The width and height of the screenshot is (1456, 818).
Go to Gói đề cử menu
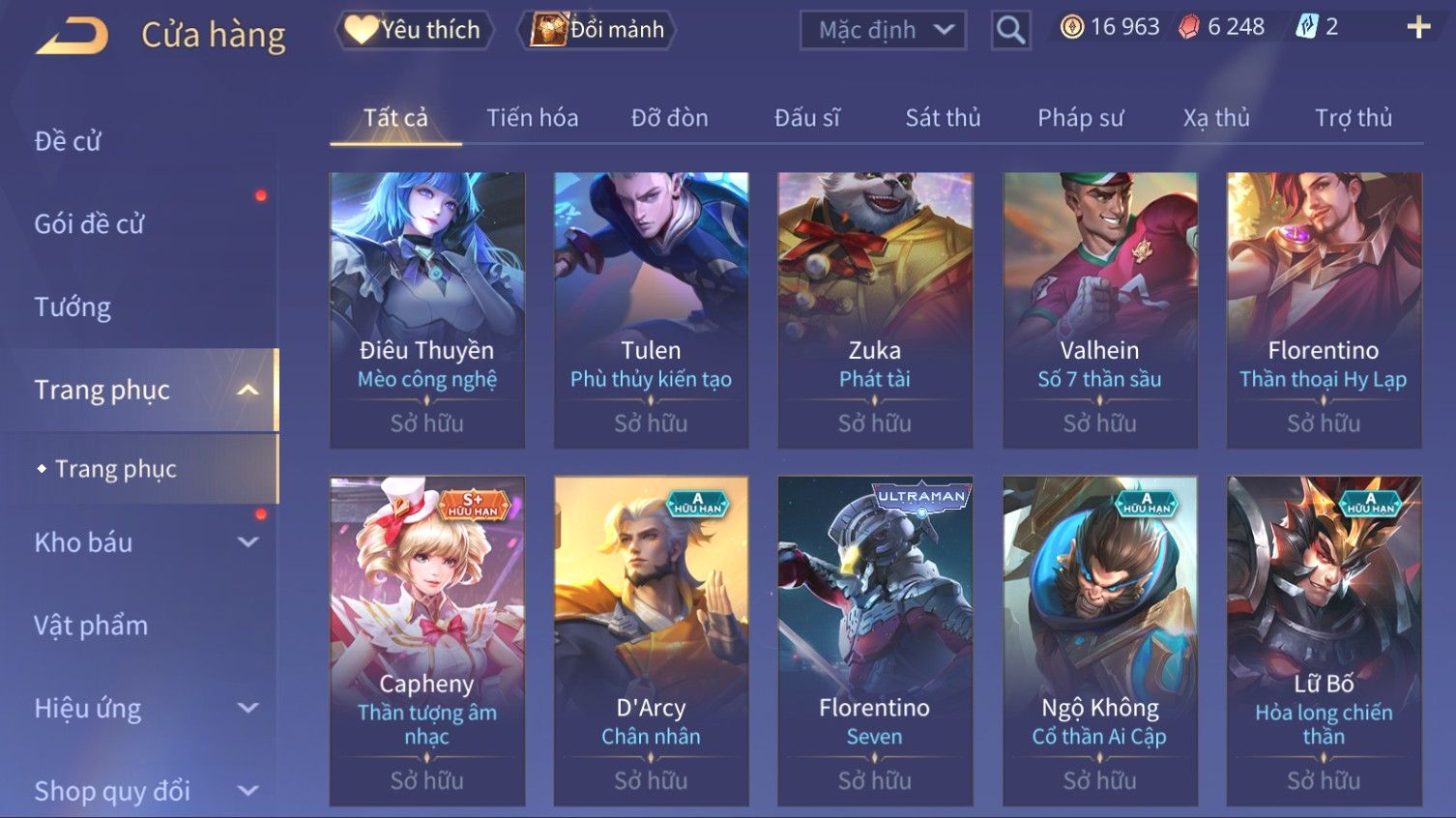click(x=89, y=224)
